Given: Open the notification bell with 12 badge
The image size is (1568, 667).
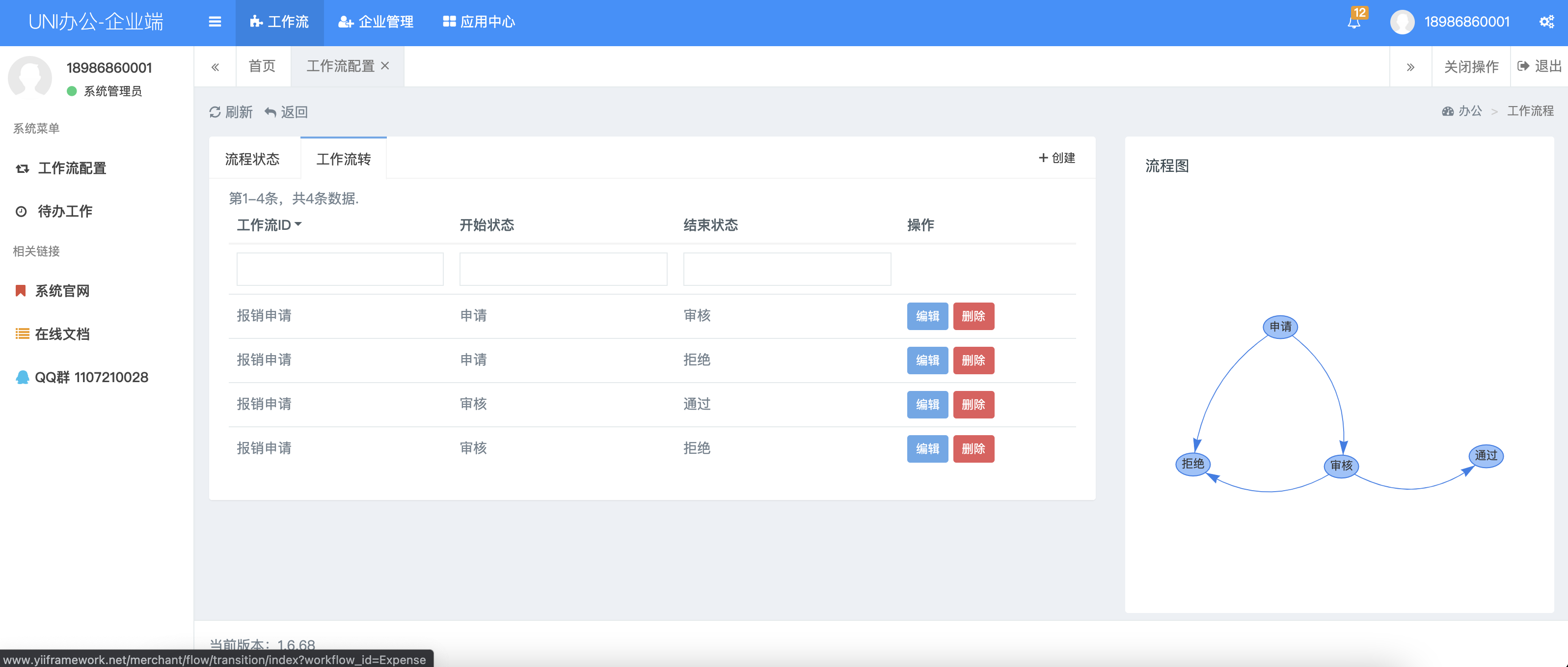Looking at the screenshot, I should (x=1354, y=22).
